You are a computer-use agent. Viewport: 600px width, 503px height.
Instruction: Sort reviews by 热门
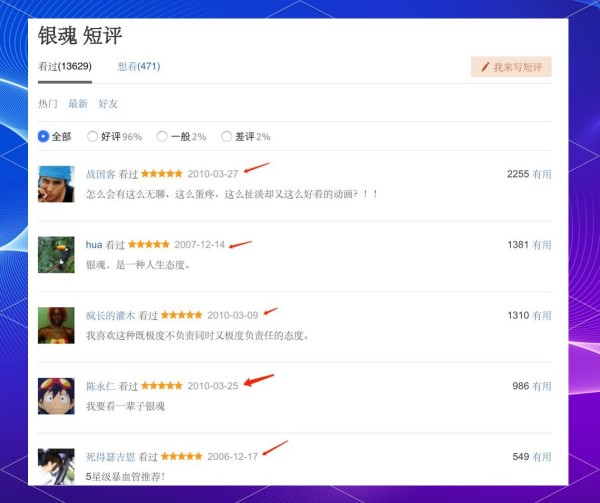coord(47,104)
